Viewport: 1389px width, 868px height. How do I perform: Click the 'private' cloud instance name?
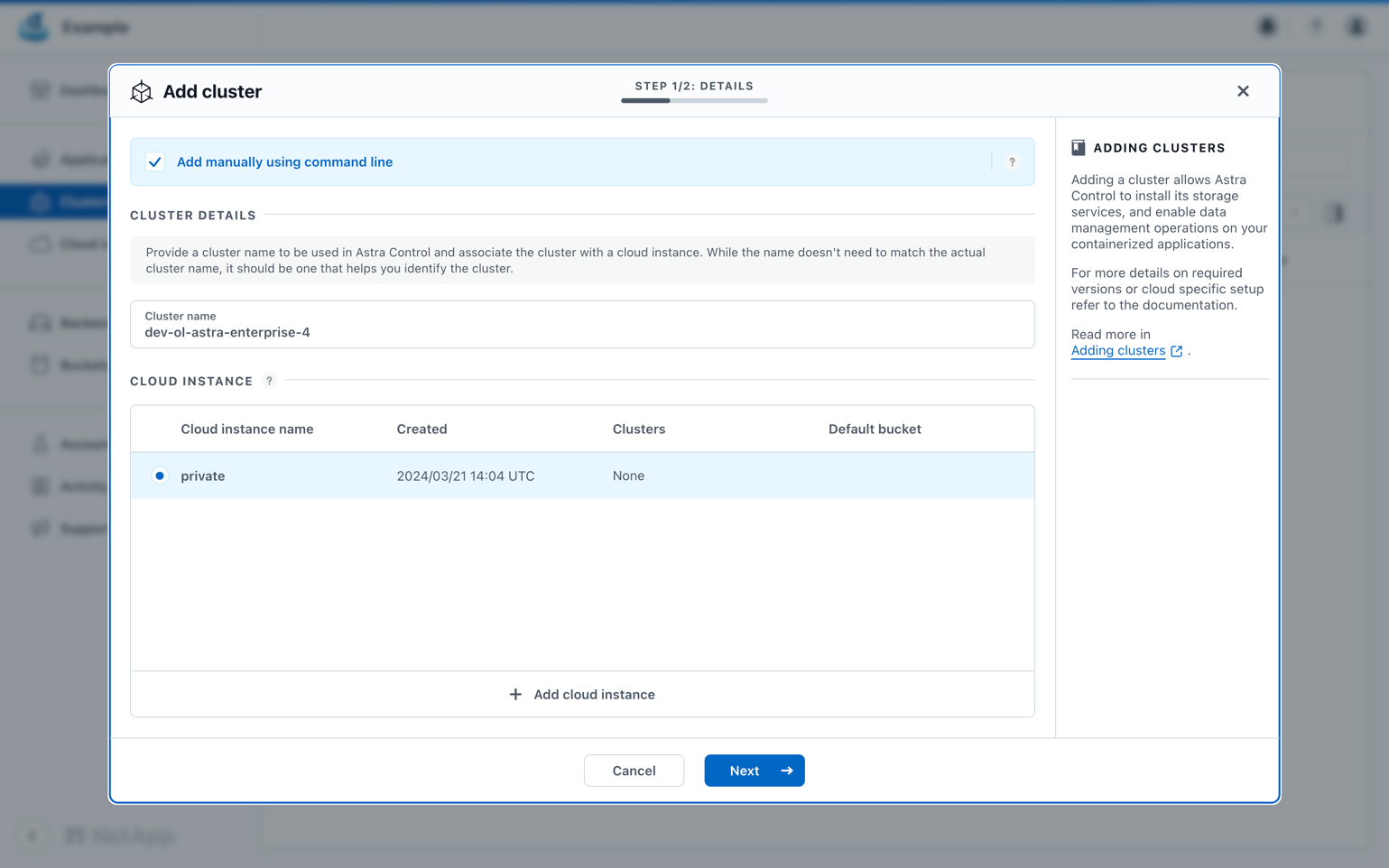203,476
